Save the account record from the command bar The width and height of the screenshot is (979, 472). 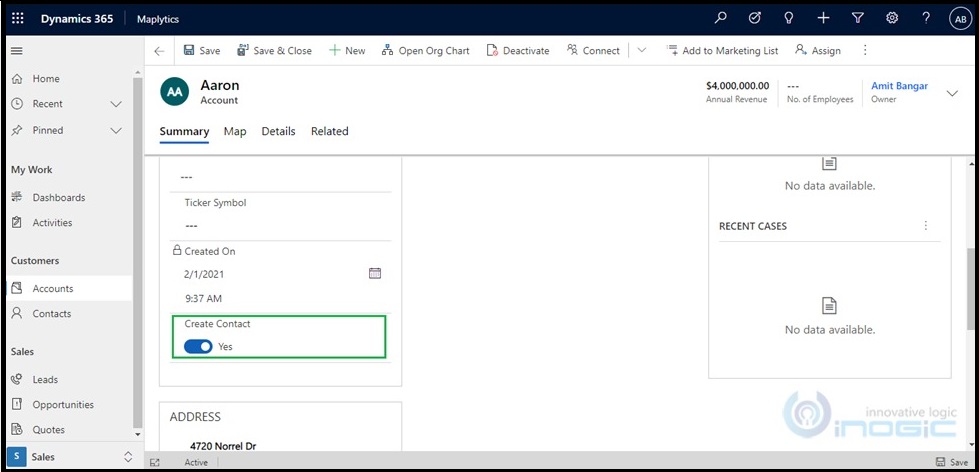(x=202, y=51)
